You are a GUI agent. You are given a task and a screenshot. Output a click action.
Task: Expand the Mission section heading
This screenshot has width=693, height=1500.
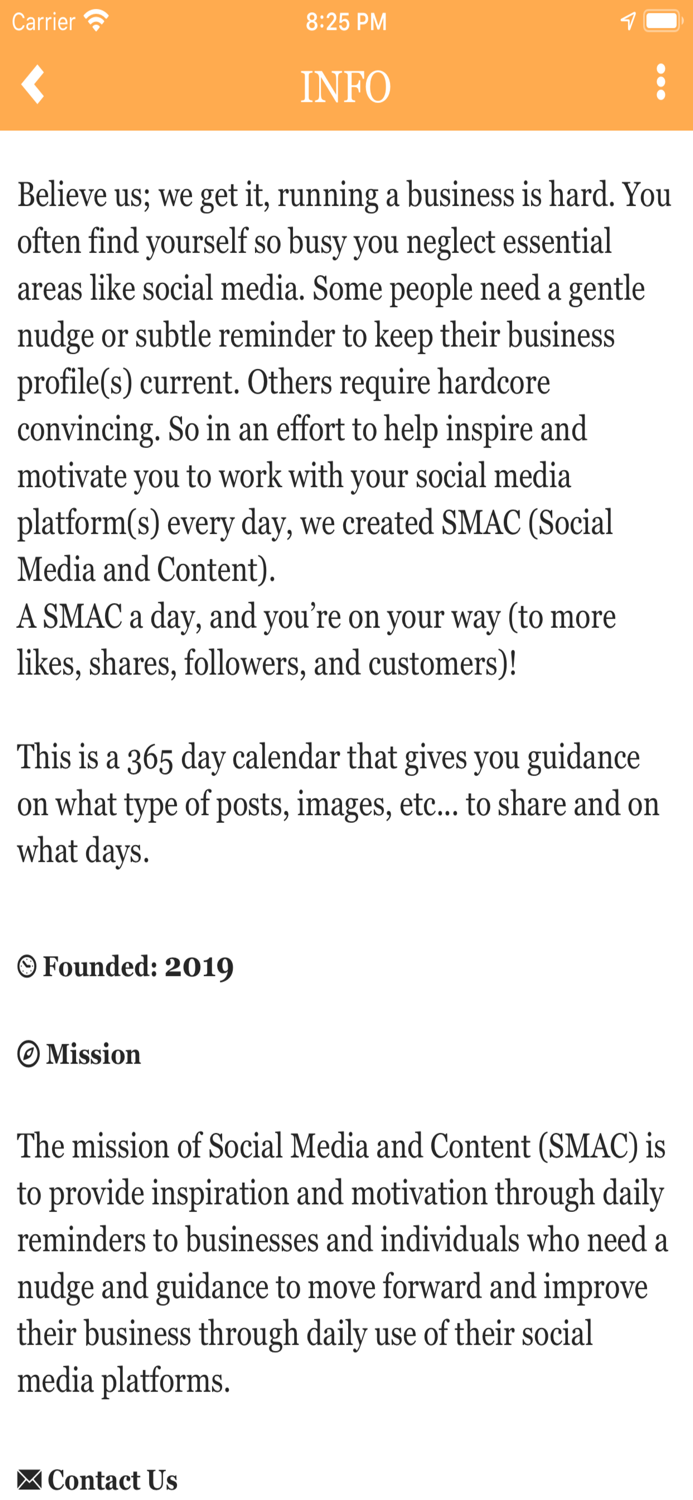(x=95, y=1054)
